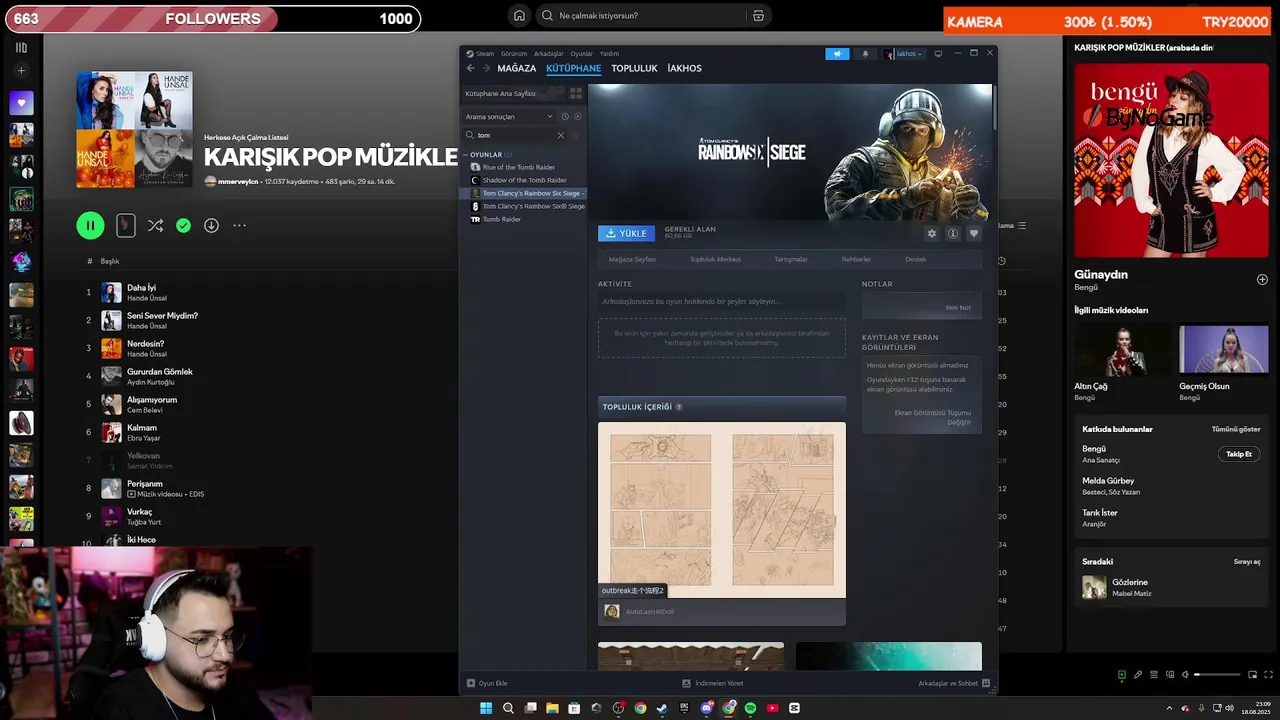
Task: Switch to the TOPLULUK tab in Steam
Action: pos(634,69)
